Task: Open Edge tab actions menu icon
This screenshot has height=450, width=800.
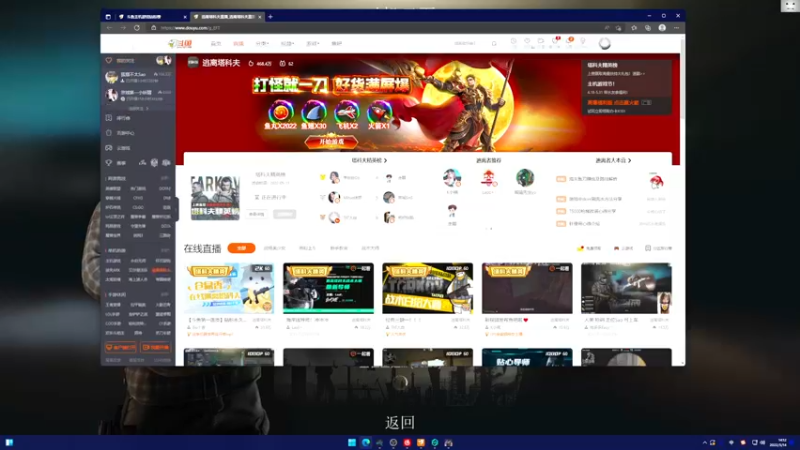Action: pos(108,17)
